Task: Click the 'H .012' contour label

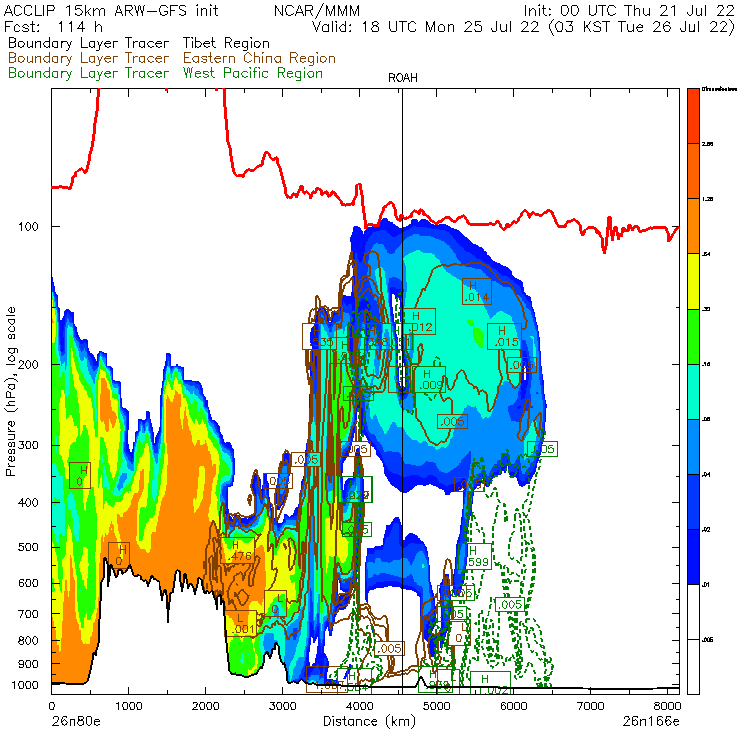Action: [x=420, y=321]
